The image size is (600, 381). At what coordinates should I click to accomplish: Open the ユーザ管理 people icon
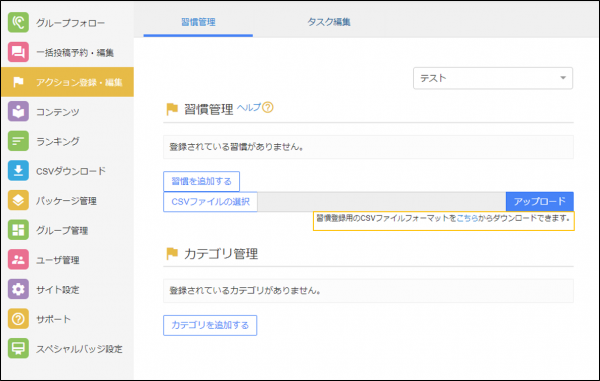[18, 260]
